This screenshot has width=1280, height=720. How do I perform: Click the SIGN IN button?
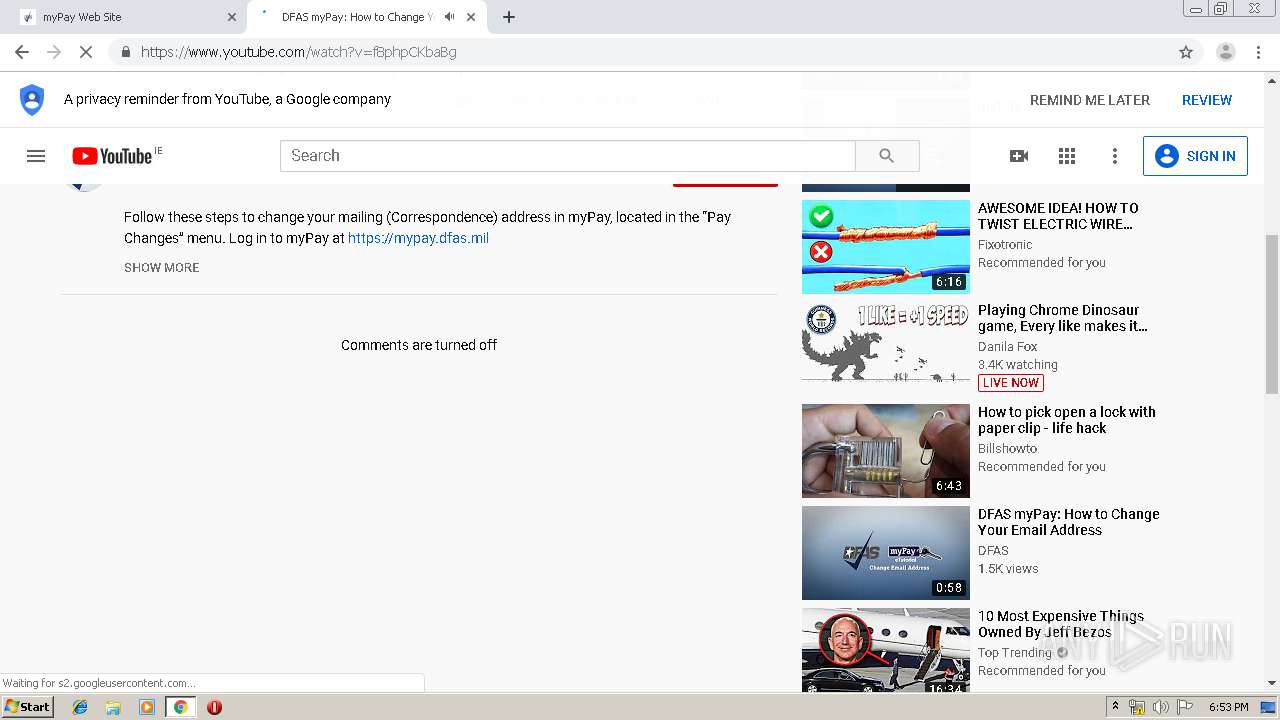pyautogui.click(x=1195, y=156)
